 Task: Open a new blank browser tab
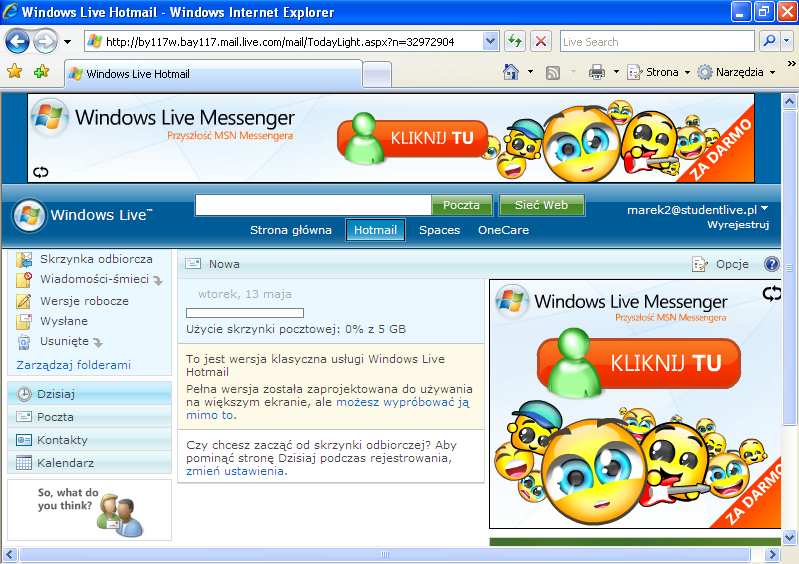click(x=377, y=75)
